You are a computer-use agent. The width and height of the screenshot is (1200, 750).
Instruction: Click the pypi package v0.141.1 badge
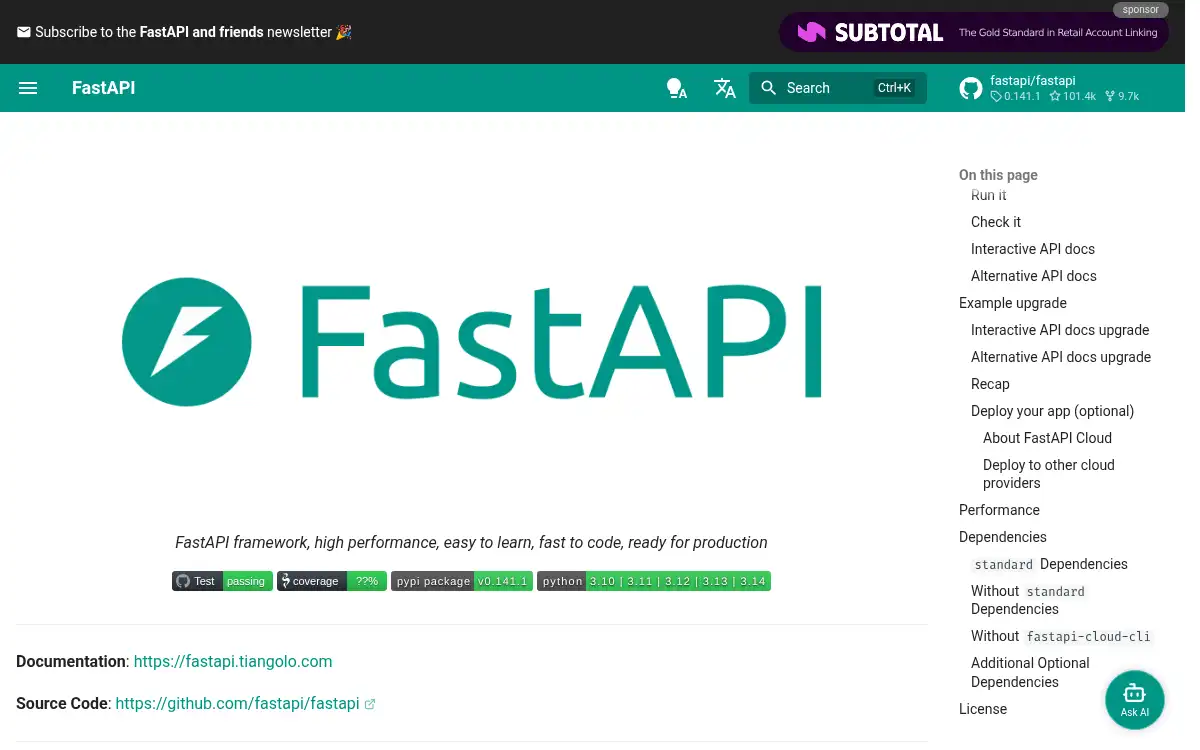[x=462, y=581]
